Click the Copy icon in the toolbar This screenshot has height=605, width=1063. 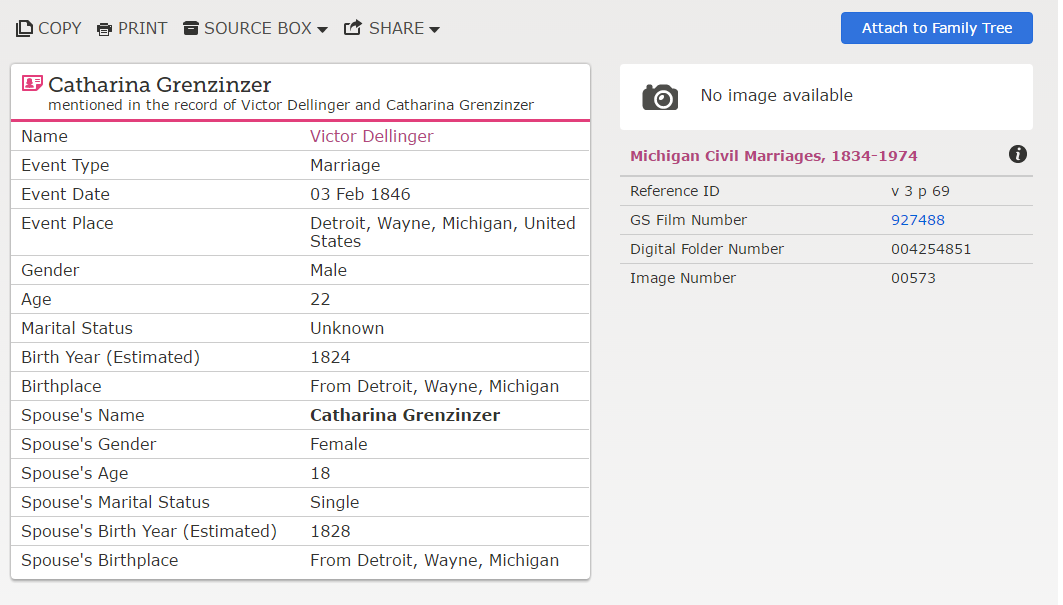click(24, 28)
